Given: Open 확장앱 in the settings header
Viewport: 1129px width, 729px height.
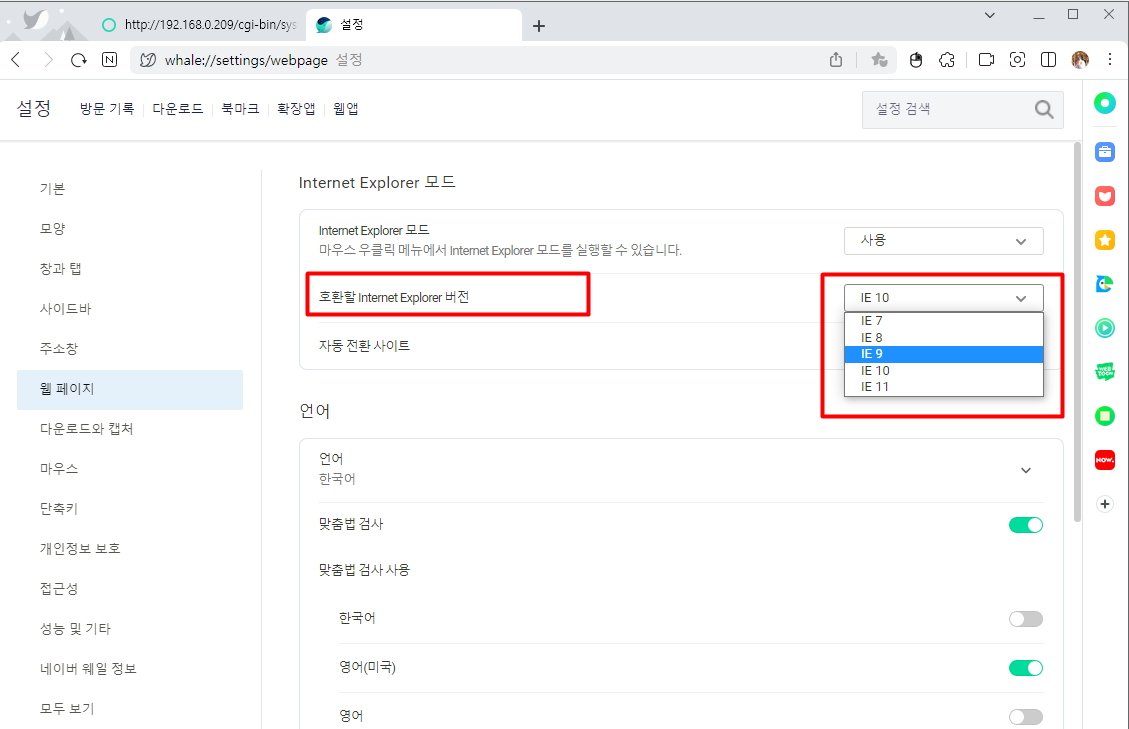Looking at the screenshot, I should point(296,109).
